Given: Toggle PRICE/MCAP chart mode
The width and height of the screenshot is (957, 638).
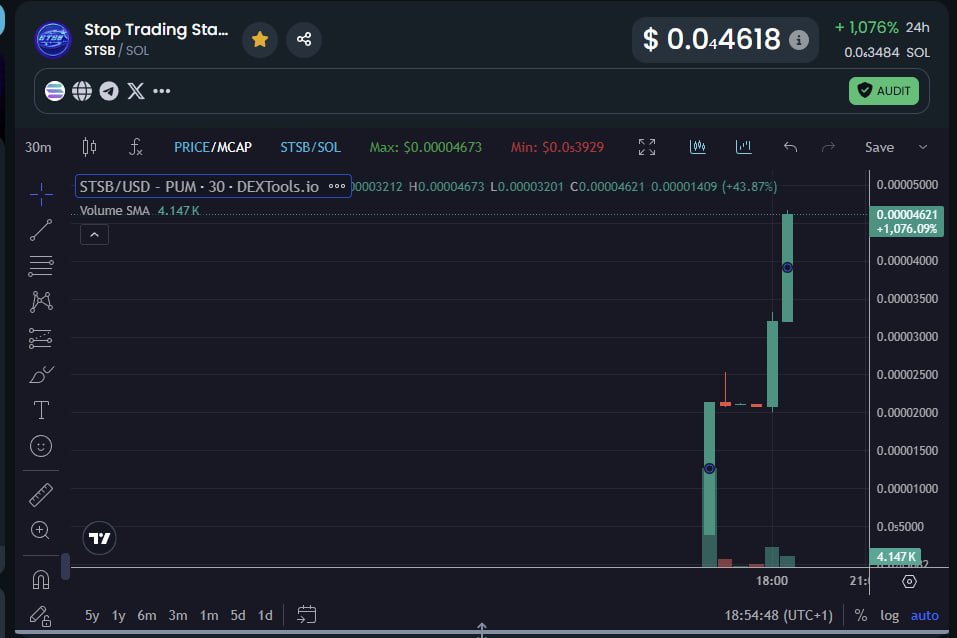Looking at the screenshot, I should (212, 147).
